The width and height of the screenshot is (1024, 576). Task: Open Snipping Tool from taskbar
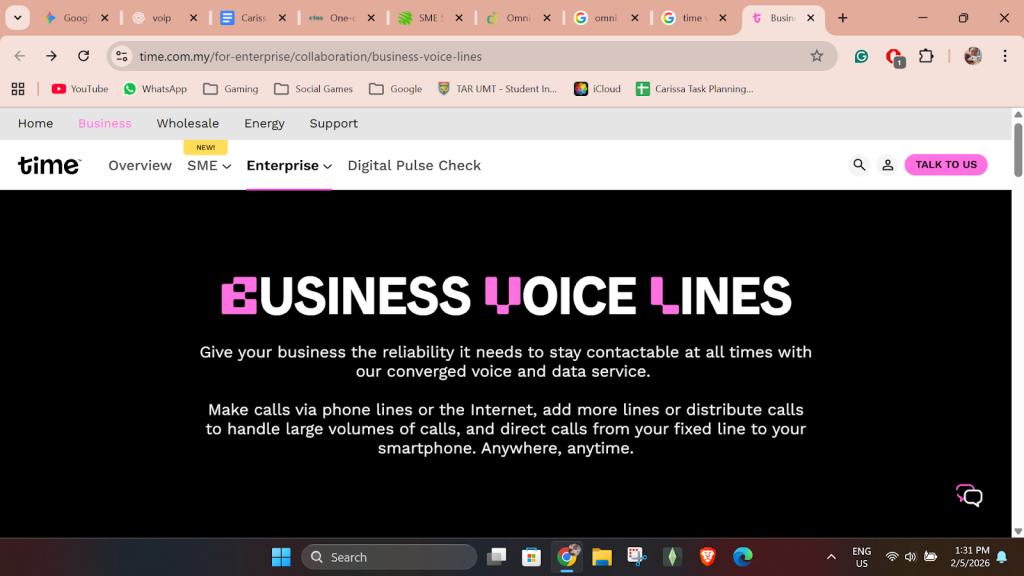tap(637, 557)
